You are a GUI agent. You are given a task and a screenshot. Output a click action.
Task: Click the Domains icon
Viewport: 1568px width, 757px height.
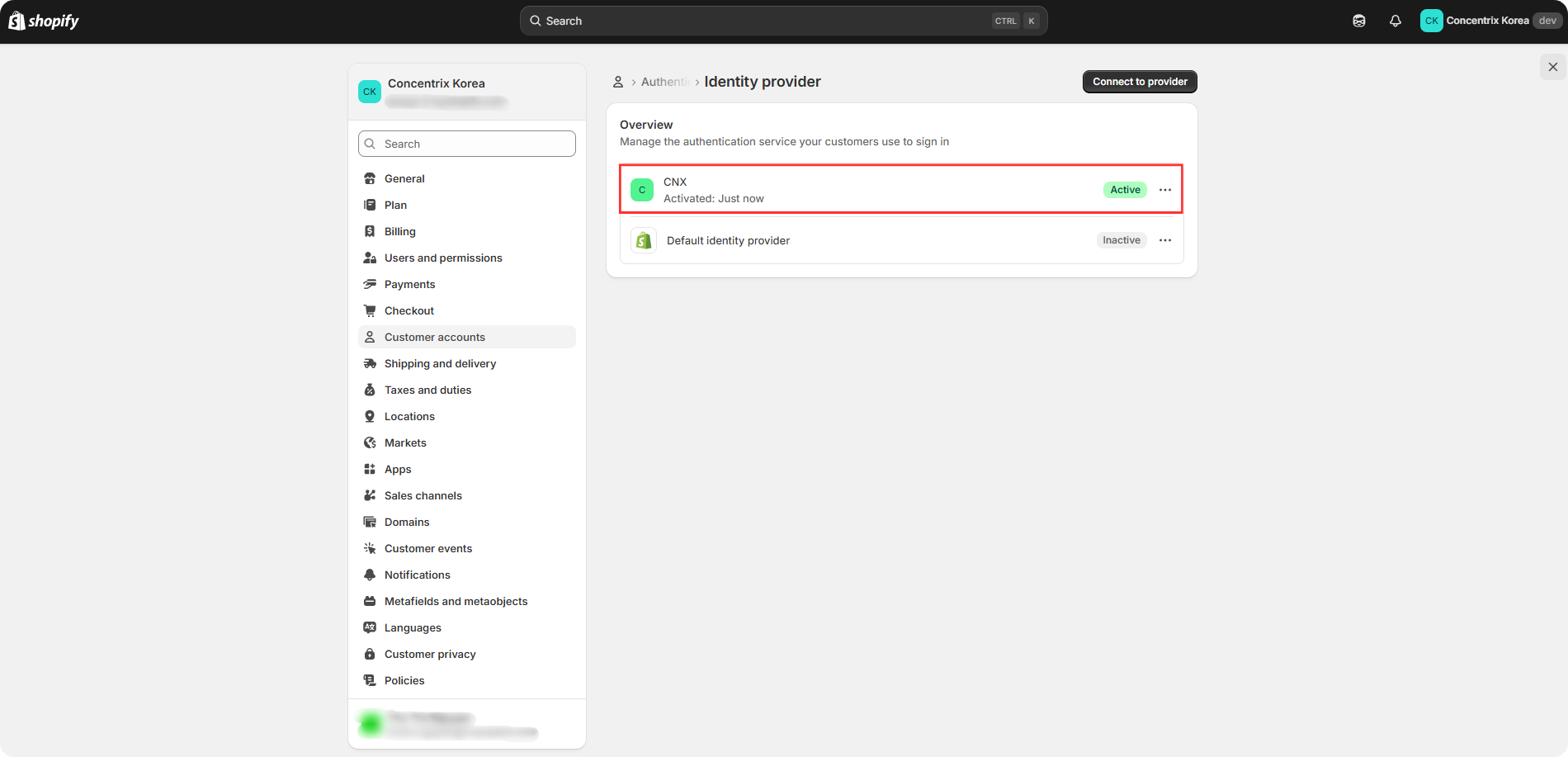[x=370, y=522]
